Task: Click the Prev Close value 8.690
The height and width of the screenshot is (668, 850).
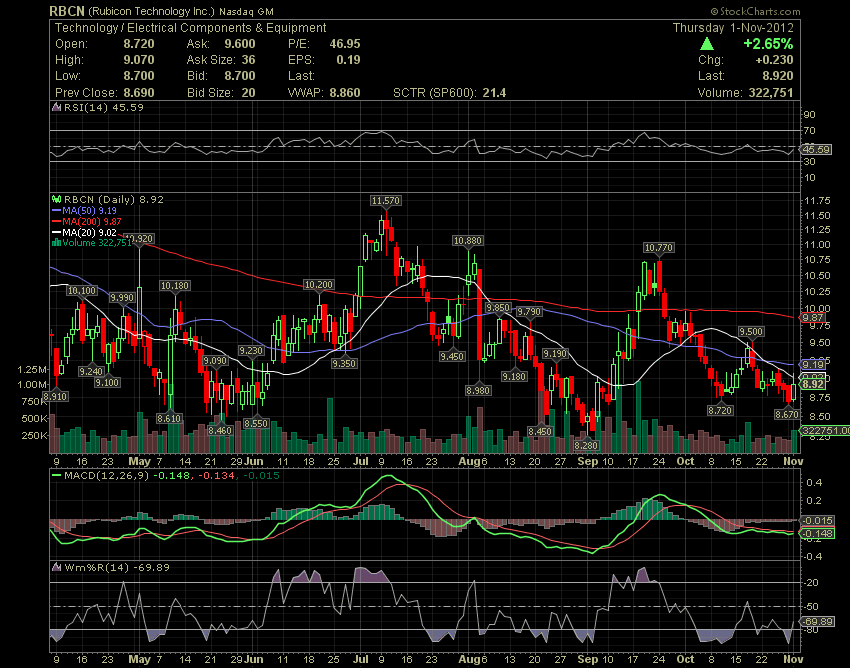Action: [139, 93]
